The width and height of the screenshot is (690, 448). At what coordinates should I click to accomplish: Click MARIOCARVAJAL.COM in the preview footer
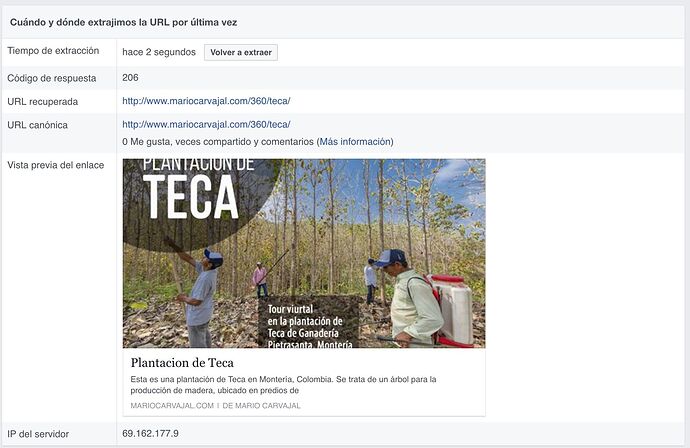coord(172,406)
